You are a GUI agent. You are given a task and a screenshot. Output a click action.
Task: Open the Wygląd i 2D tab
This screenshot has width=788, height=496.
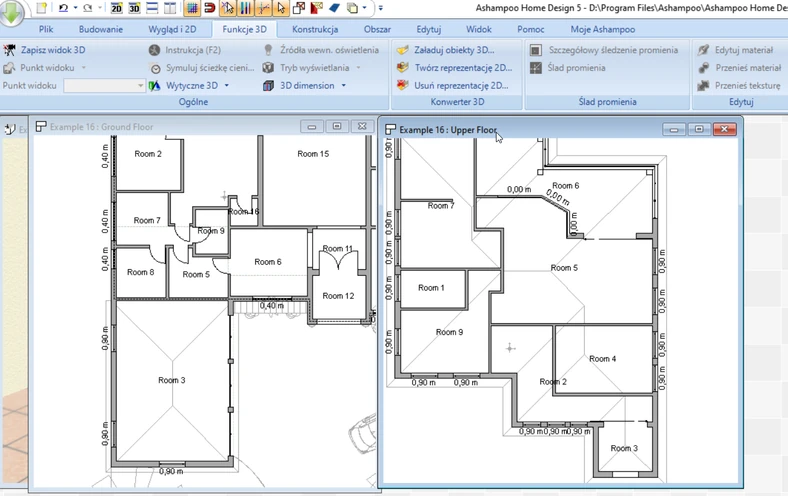coord(172,29)
